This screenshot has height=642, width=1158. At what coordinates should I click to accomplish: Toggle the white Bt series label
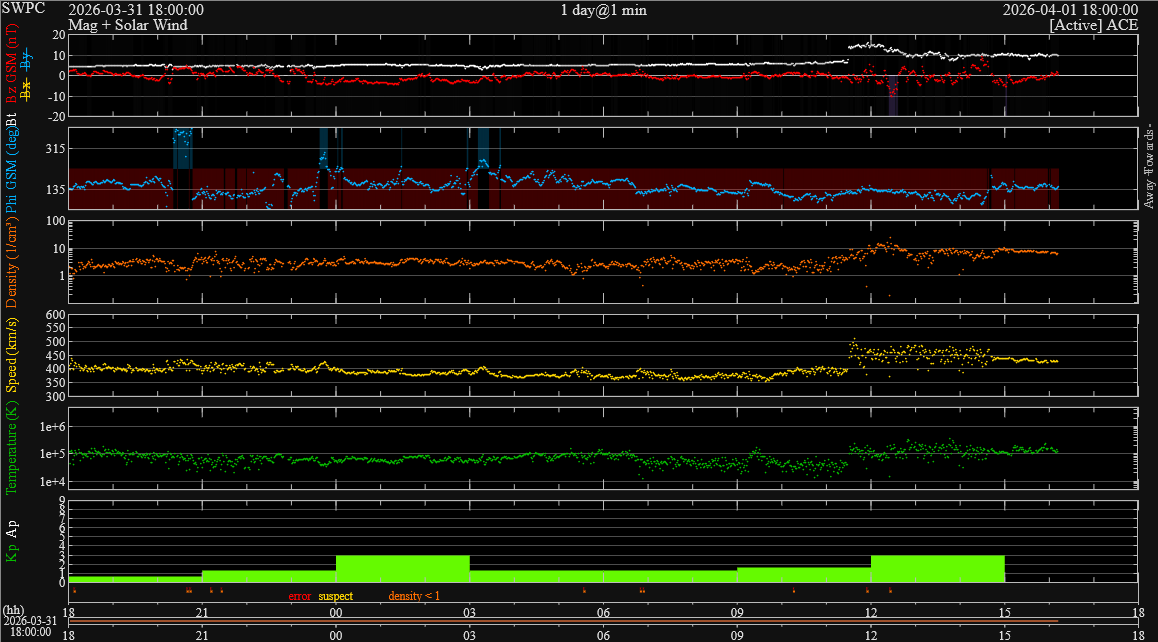click(12, 122)
